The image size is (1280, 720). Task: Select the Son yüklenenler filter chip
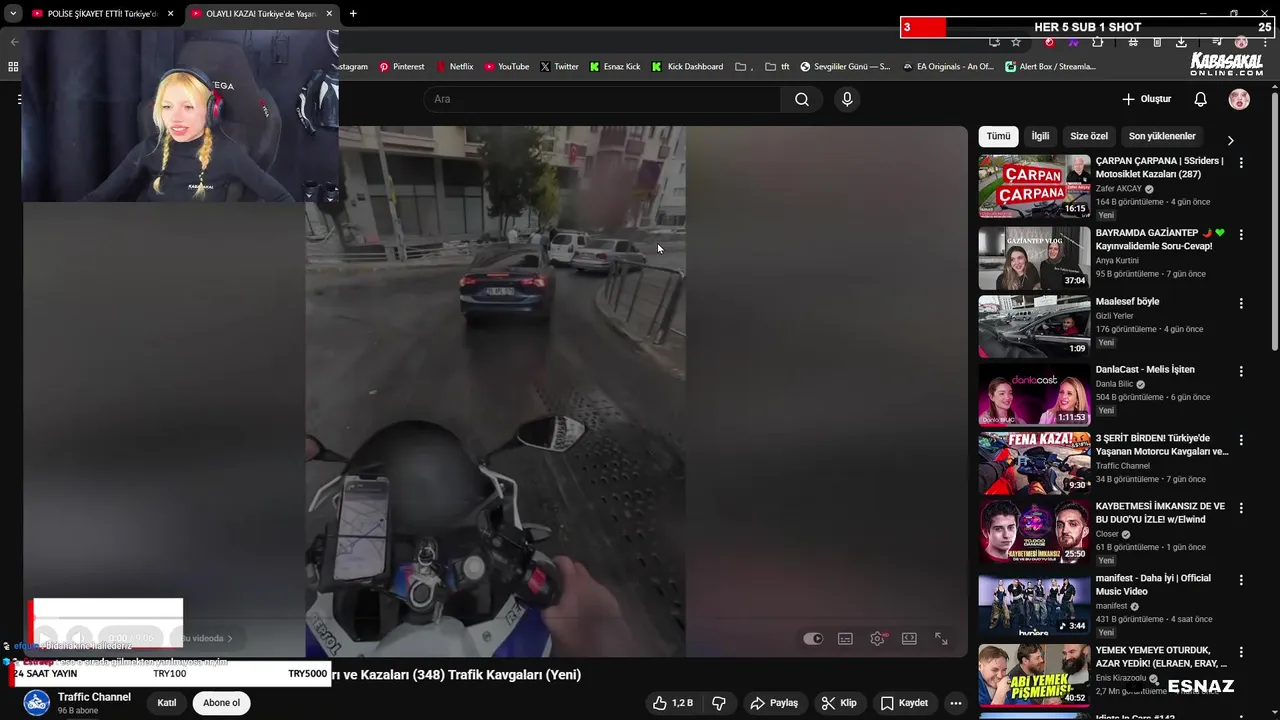(1162, 136)
